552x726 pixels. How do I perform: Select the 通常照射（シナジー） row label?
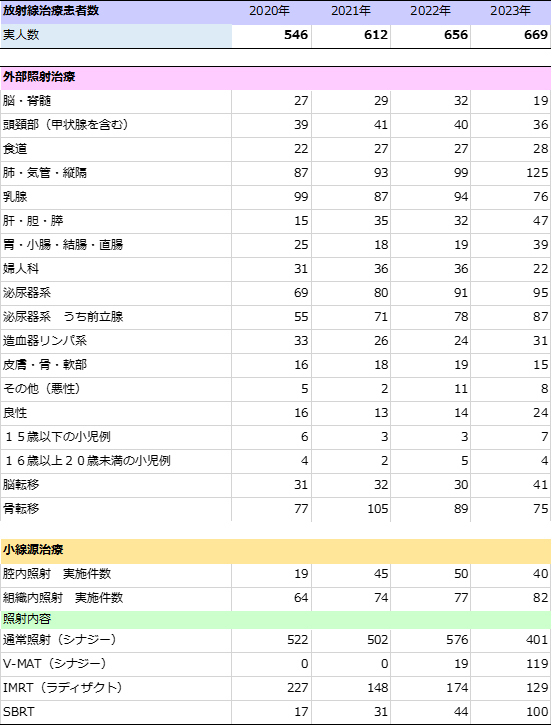pos(60,640)
